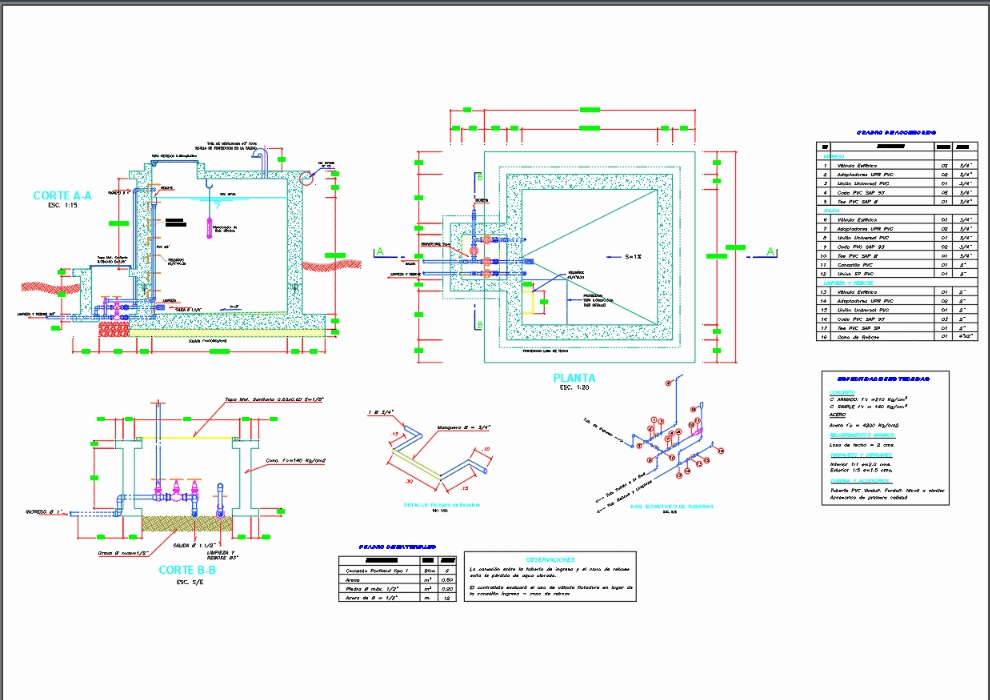
Task: Expand the INGRESO group in the accessories table
Action: point(832,156)
